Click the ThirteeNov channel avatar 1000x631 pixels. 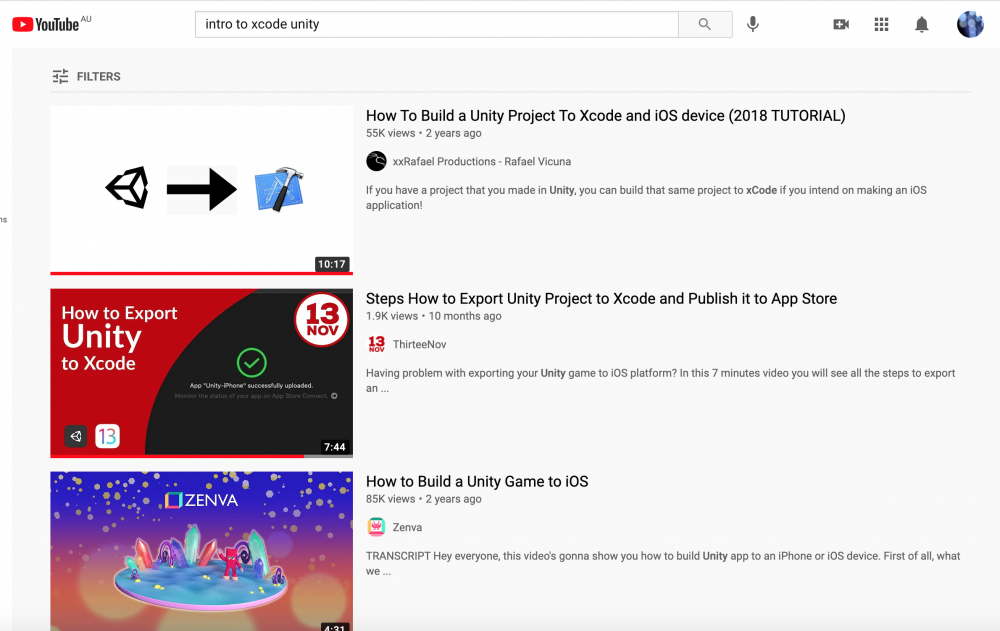[x=376, y=345]
